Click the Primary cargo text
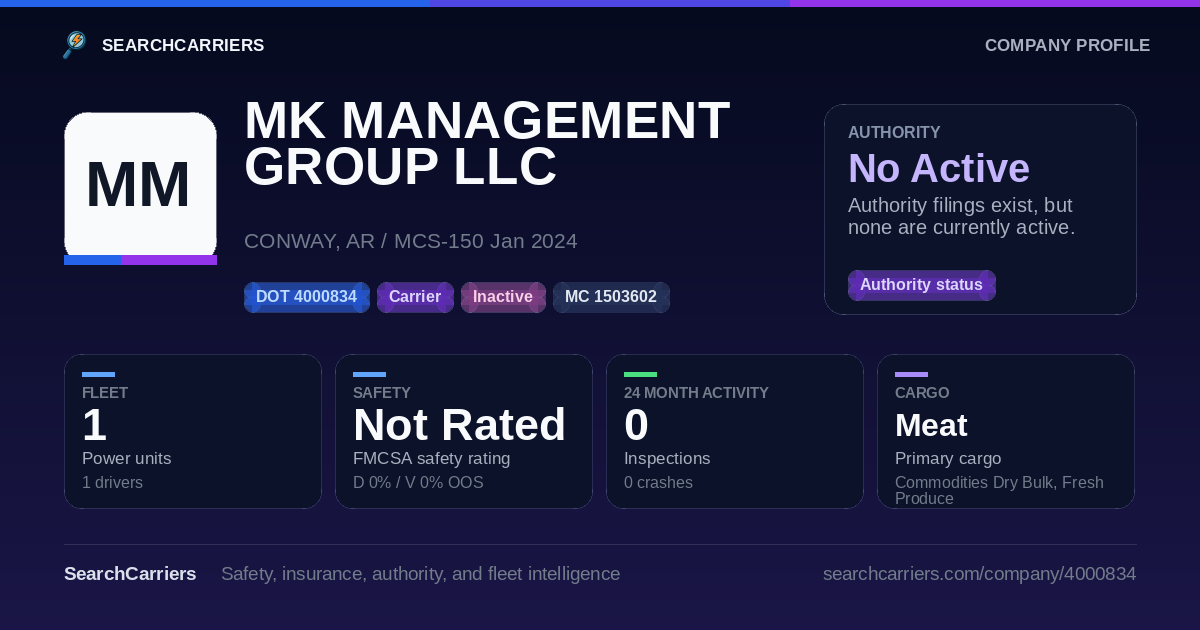 click(x=948, y=459)
